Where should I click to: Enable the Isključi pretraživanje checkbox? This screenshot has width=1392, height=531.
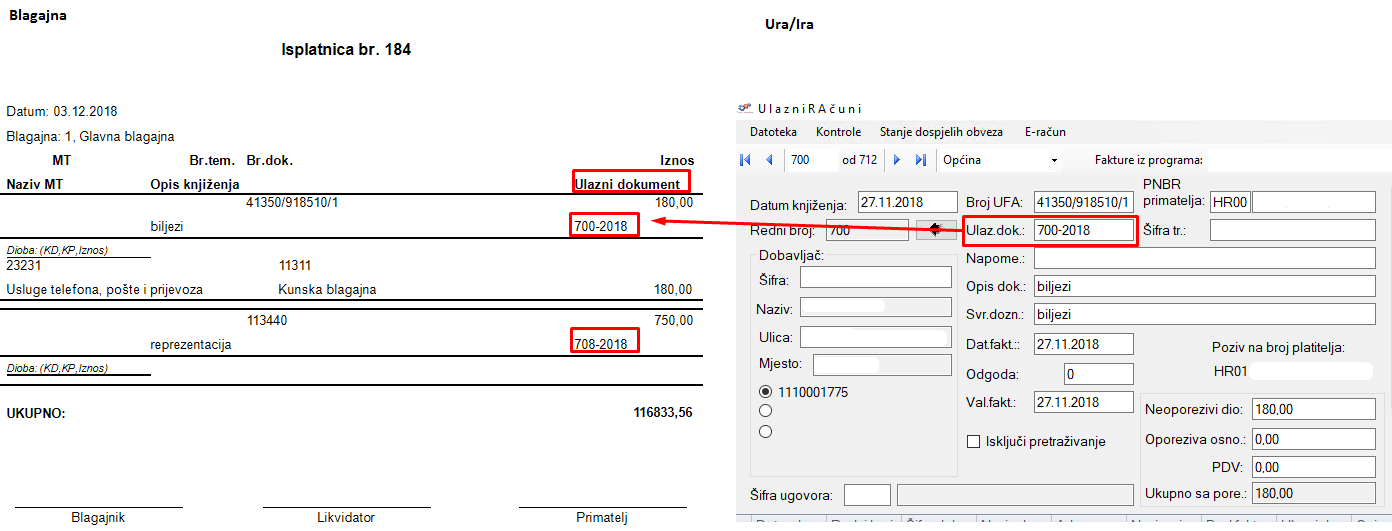[x=973, y=441]
